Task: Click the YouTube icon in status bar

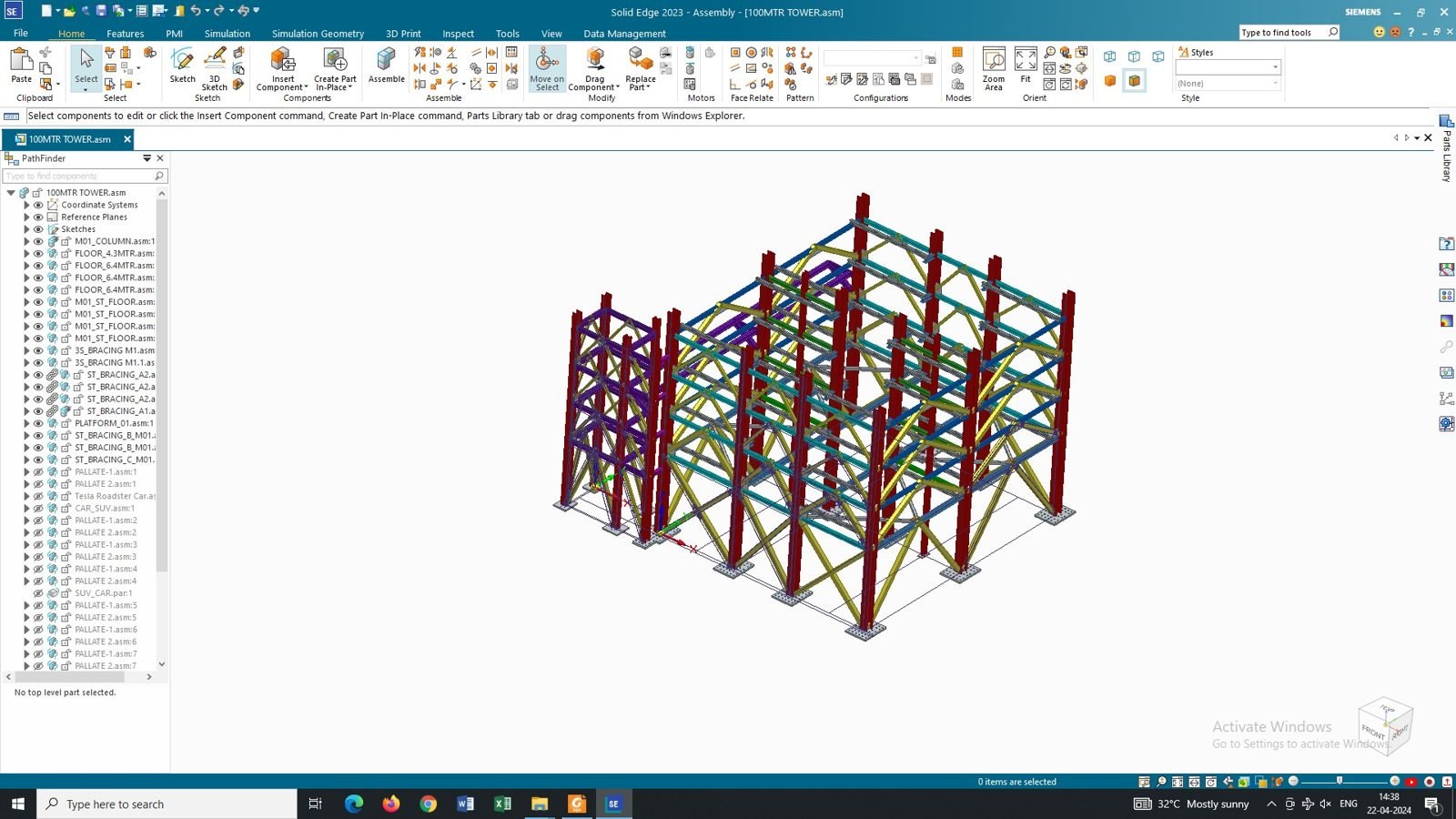Action: (x=1410, y=782)
